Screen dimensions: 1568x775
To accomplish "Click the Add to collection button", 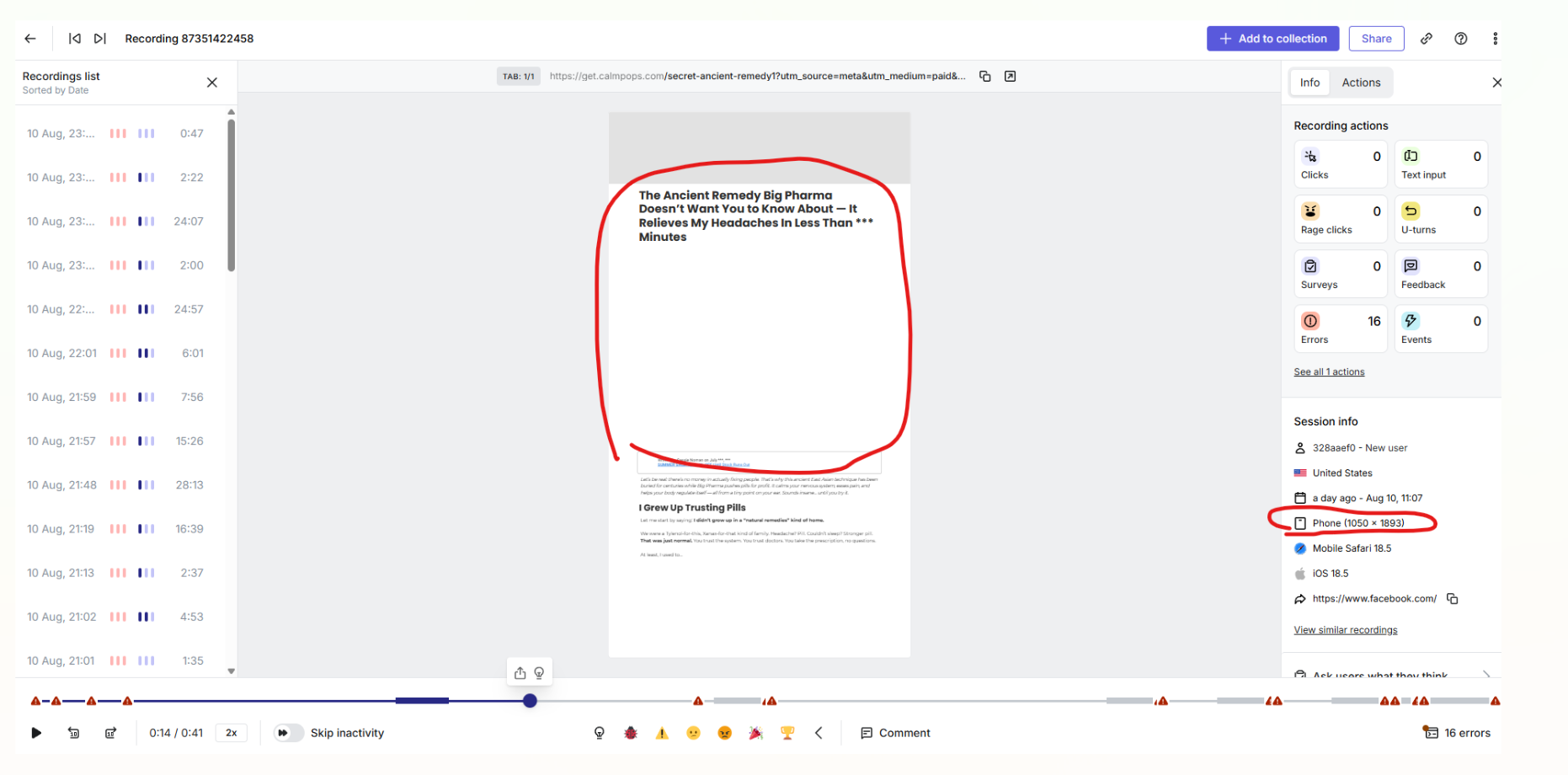I will 1272,39.
